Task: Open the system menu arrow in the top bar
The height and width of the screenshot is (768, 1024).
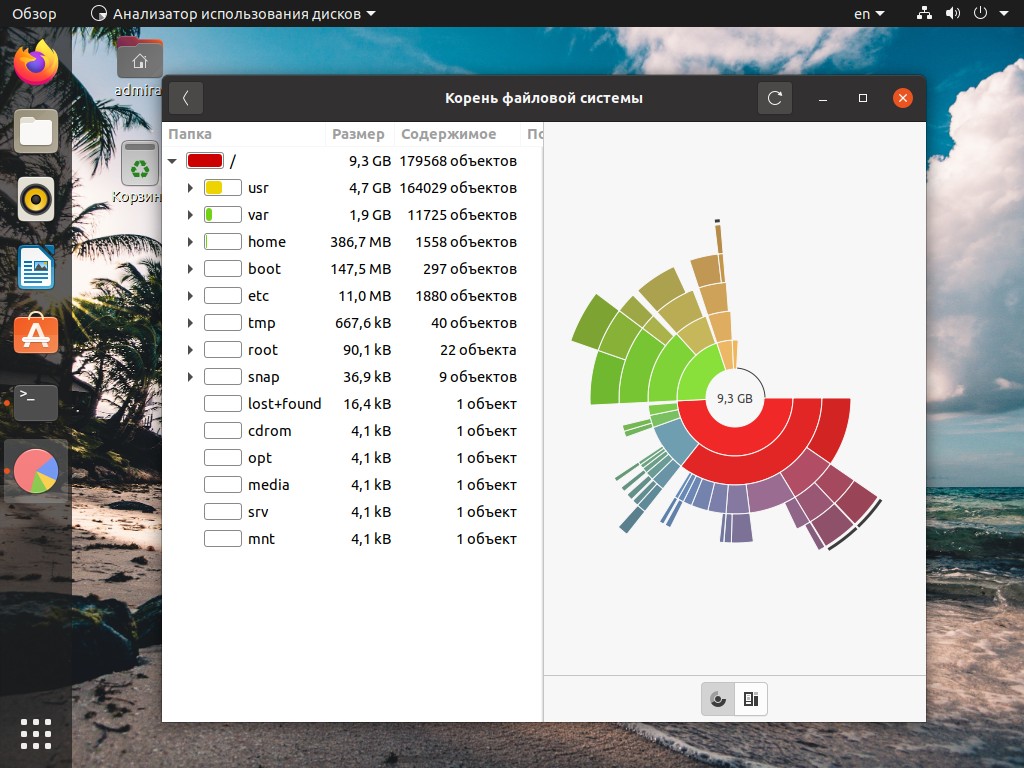Action: pos(1004,13)
